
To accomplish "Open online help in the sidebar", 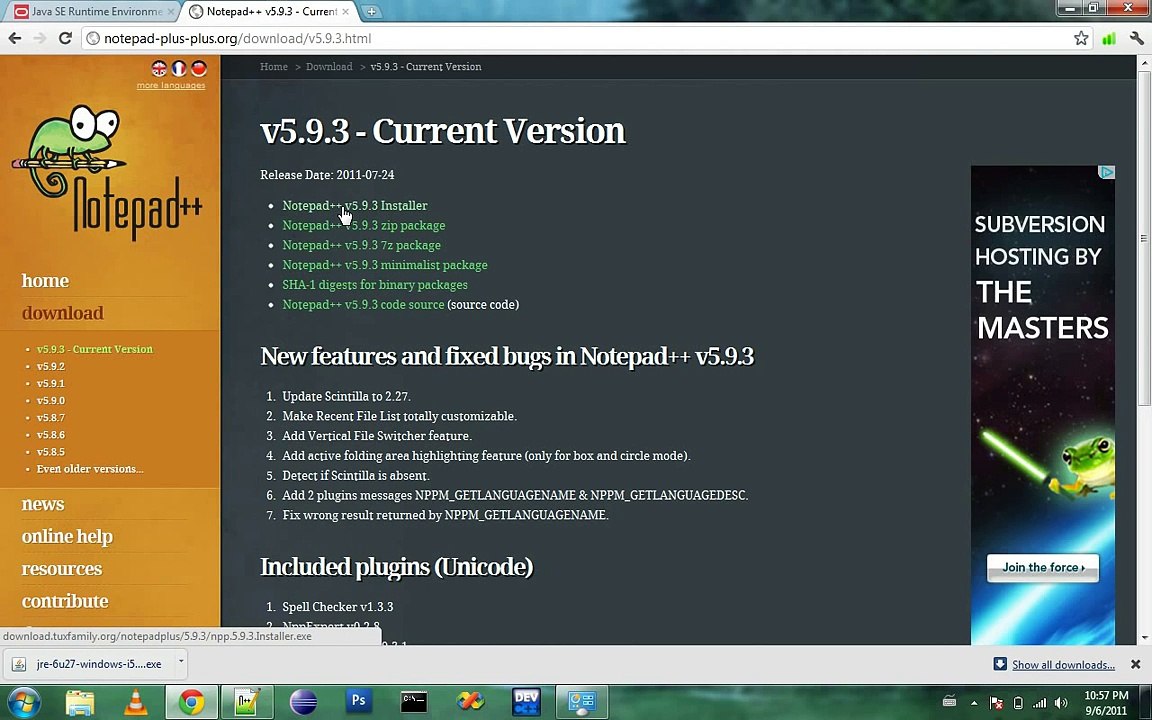I will click(x=67, y=536).
